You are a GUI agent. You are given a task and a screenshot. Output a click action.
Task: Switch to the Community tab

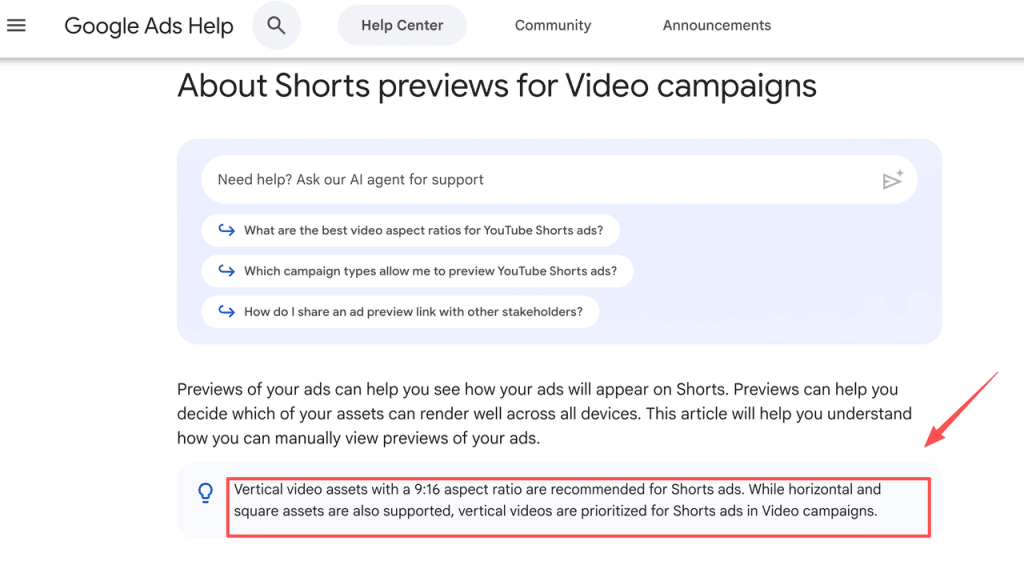(552, 25)
